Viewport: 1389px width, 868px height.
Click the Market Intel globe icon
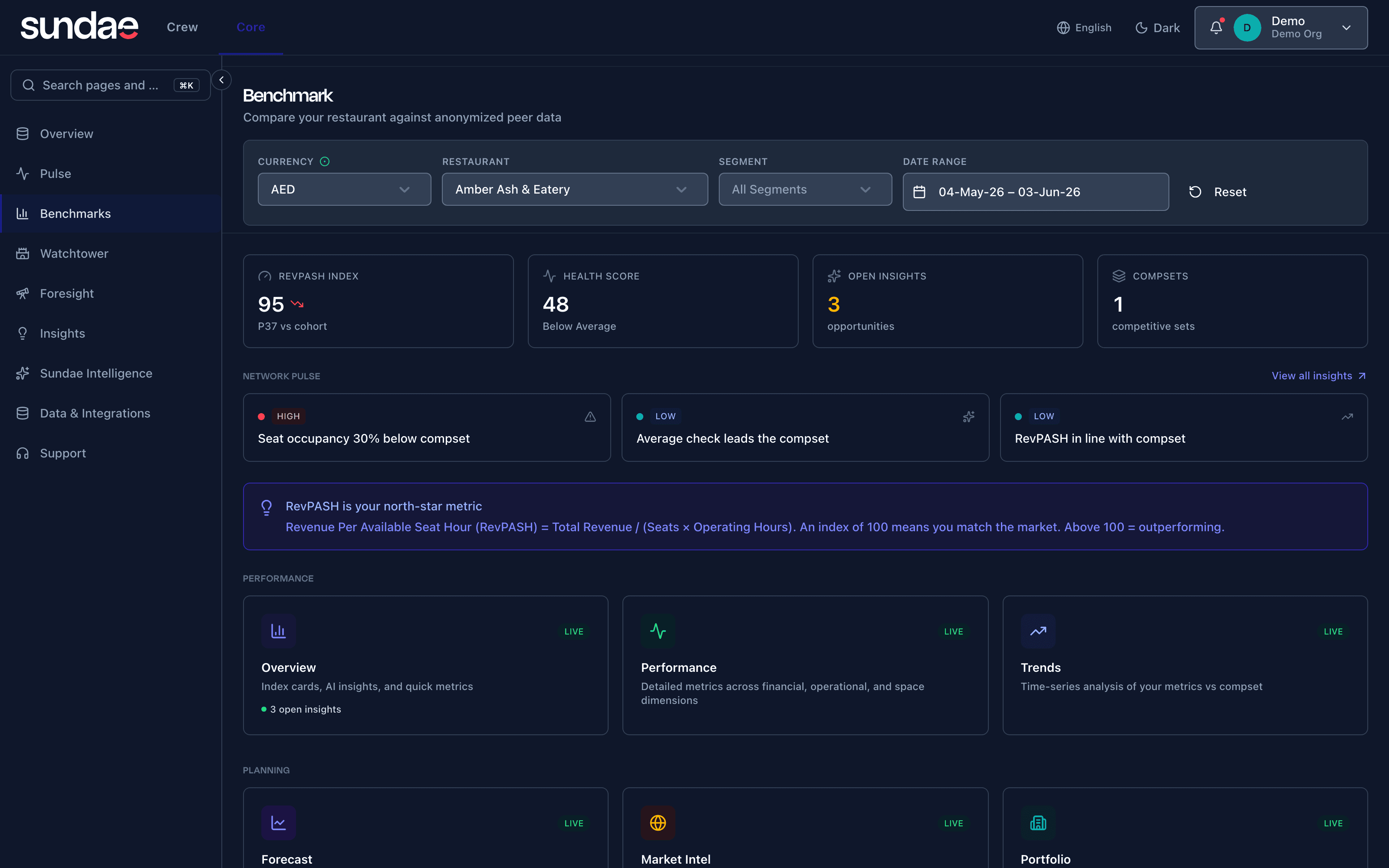pos(658,823)
